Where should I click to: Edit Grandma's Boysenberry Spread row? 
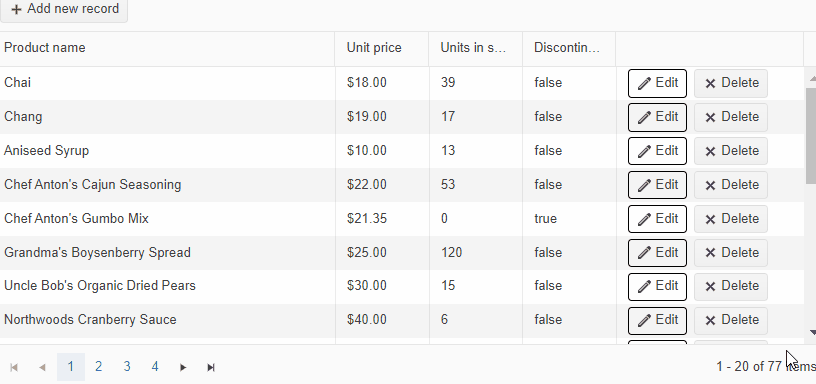[x=657, y=253]
